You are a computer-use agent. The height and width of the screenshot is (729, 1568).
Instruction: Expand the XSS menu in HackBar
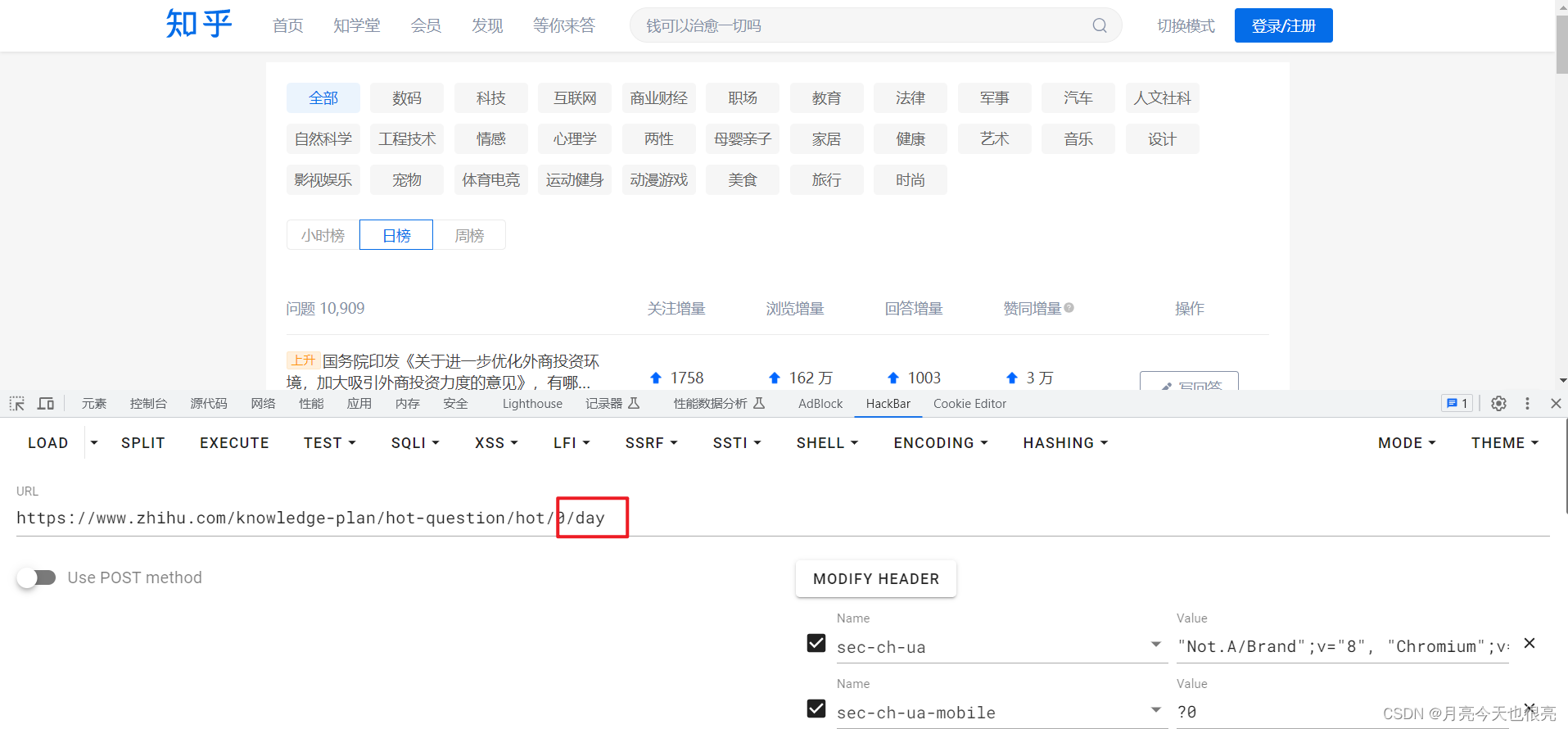pos(496,443)
